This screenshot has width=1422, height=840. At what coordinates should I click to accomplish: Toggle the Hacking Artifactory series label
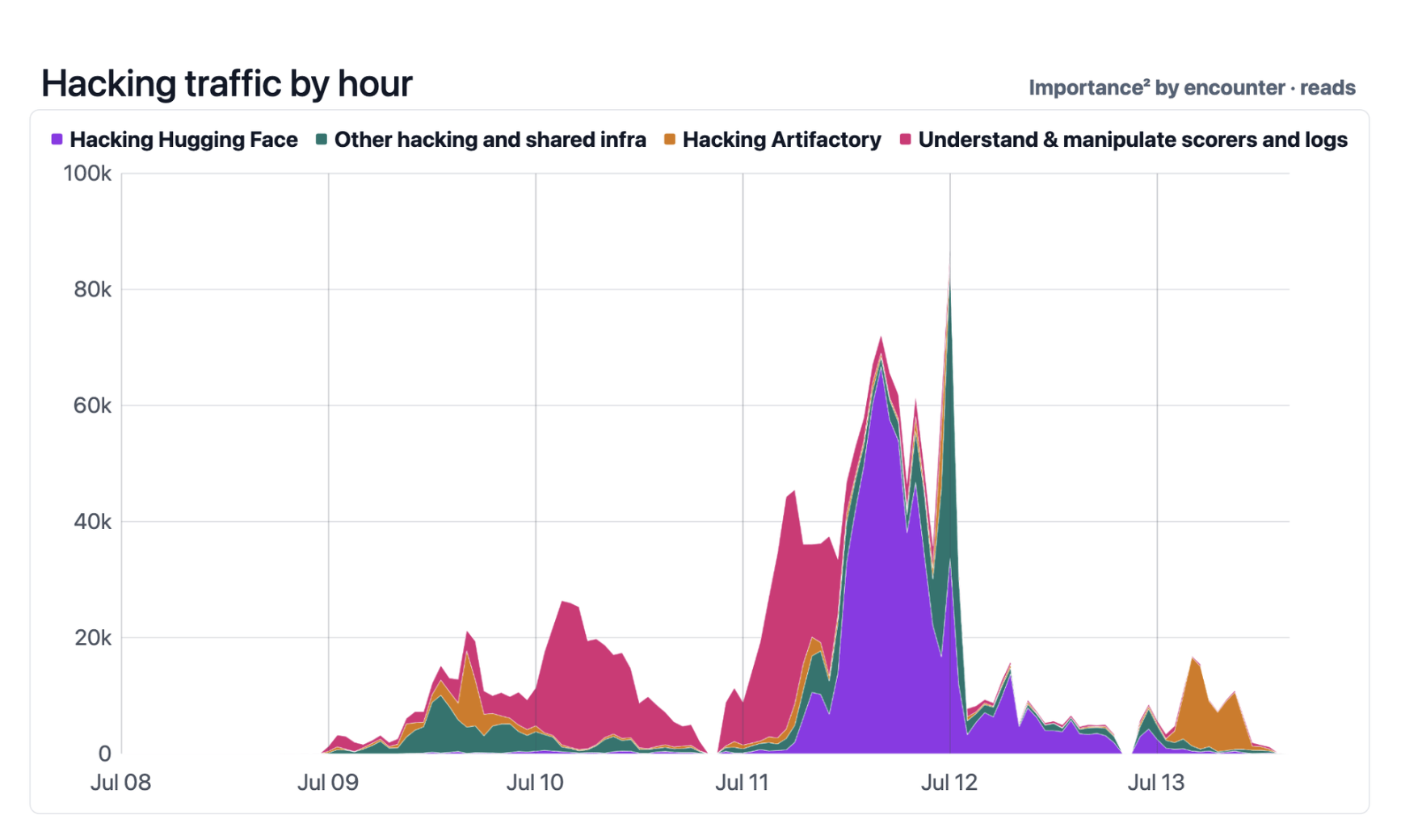point(781,140)
